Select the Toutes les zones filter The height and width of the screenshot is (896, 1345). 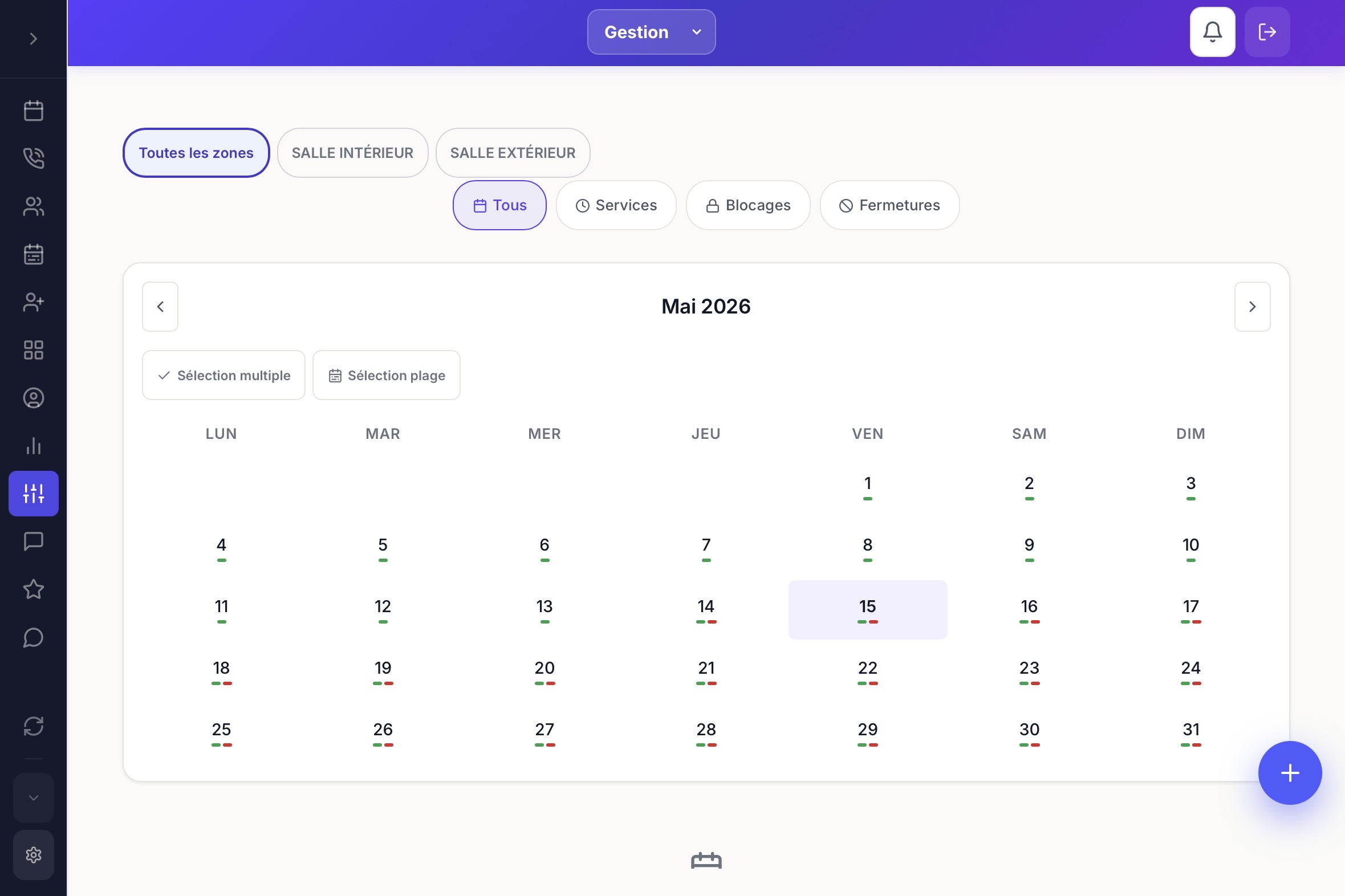(196, 153)
